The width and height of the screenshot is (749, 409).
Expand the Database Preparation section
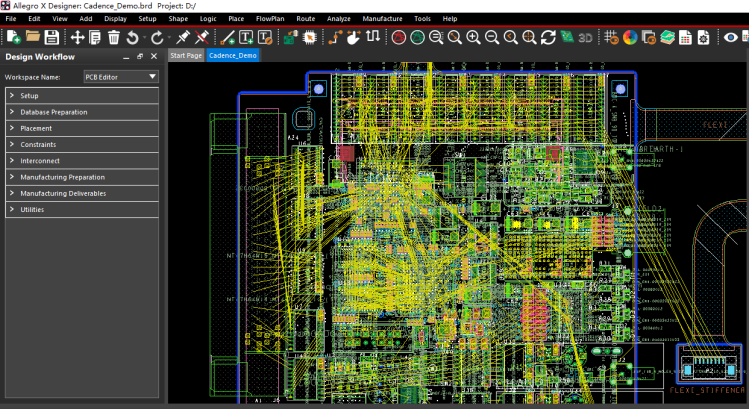click(82, 112)
